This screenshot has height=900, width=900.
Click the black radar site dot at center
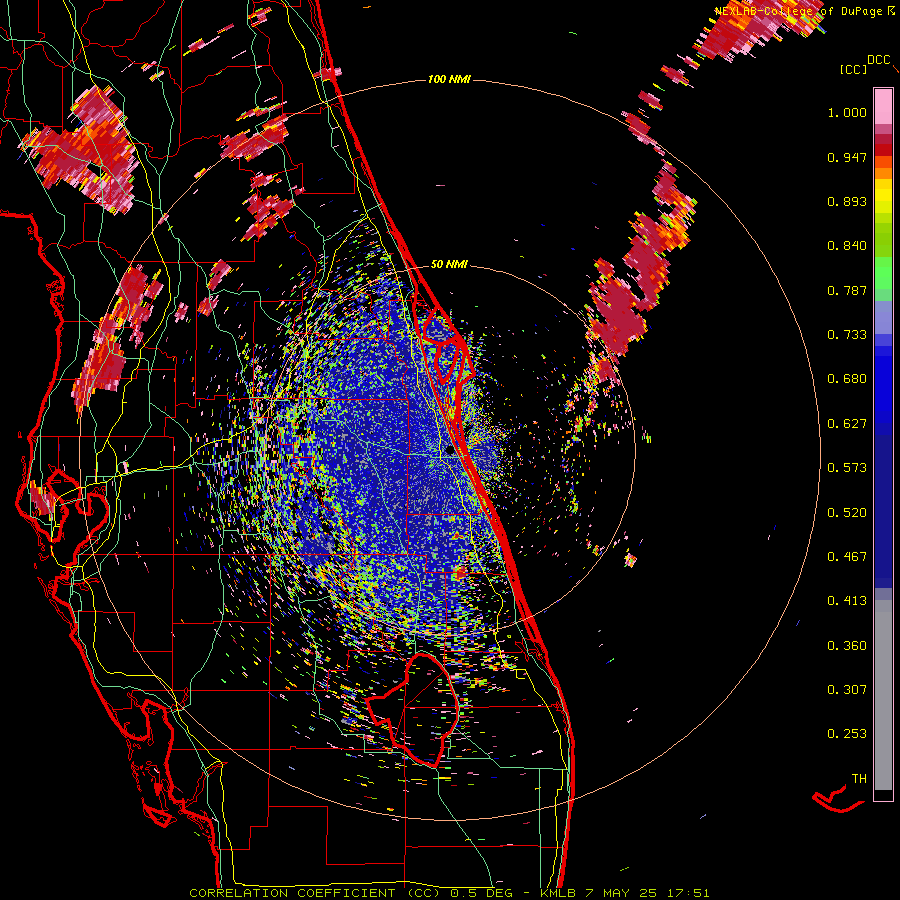[x=450, y=451]
